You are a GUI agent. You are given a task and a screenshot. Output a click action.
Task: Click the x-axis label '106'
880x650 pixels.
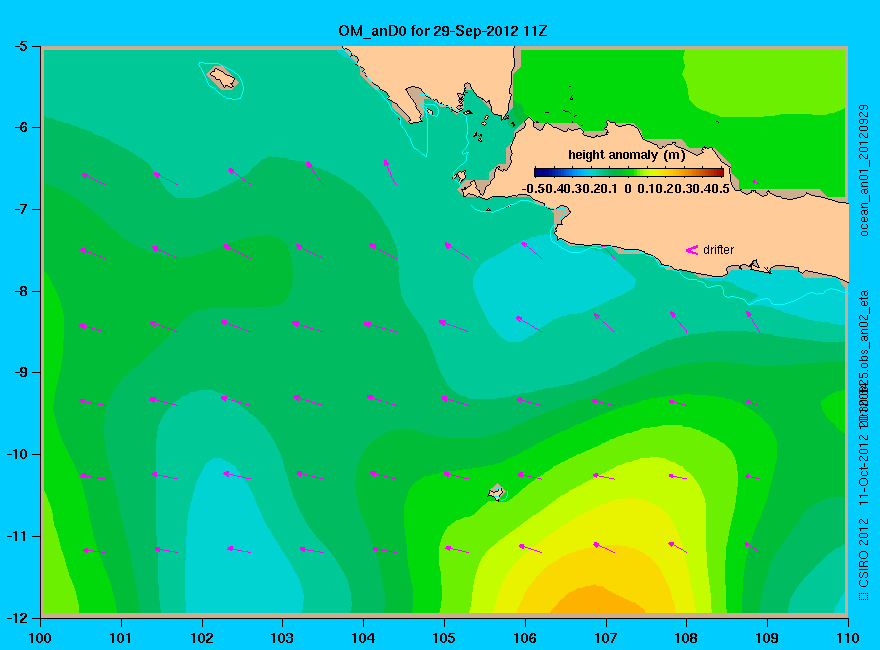coord(525,638)
